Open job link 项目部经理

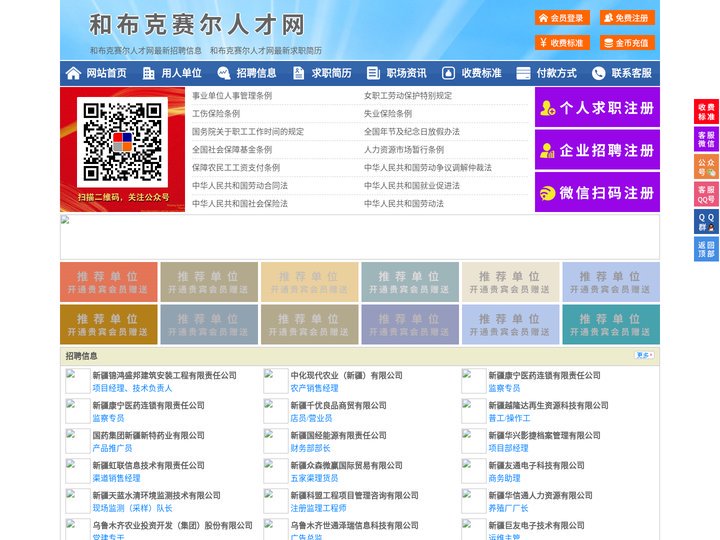click(508, 448)
